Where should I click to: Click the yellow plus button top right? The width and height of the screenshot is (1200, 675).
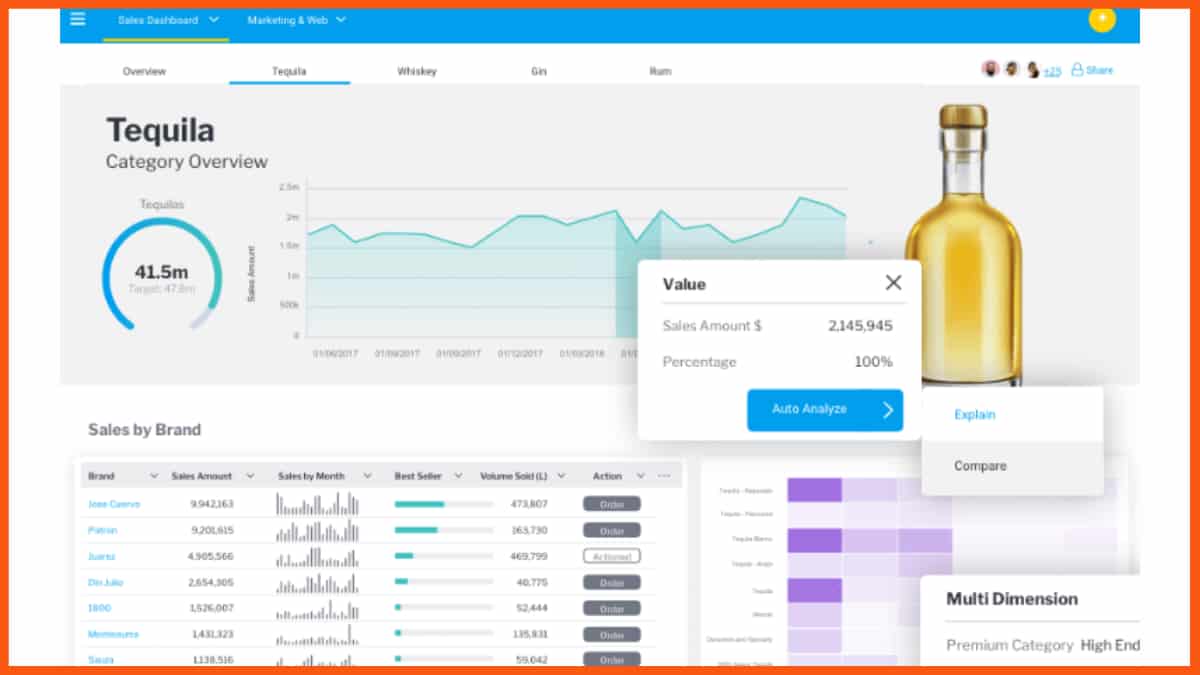[x=1102, y=19]
